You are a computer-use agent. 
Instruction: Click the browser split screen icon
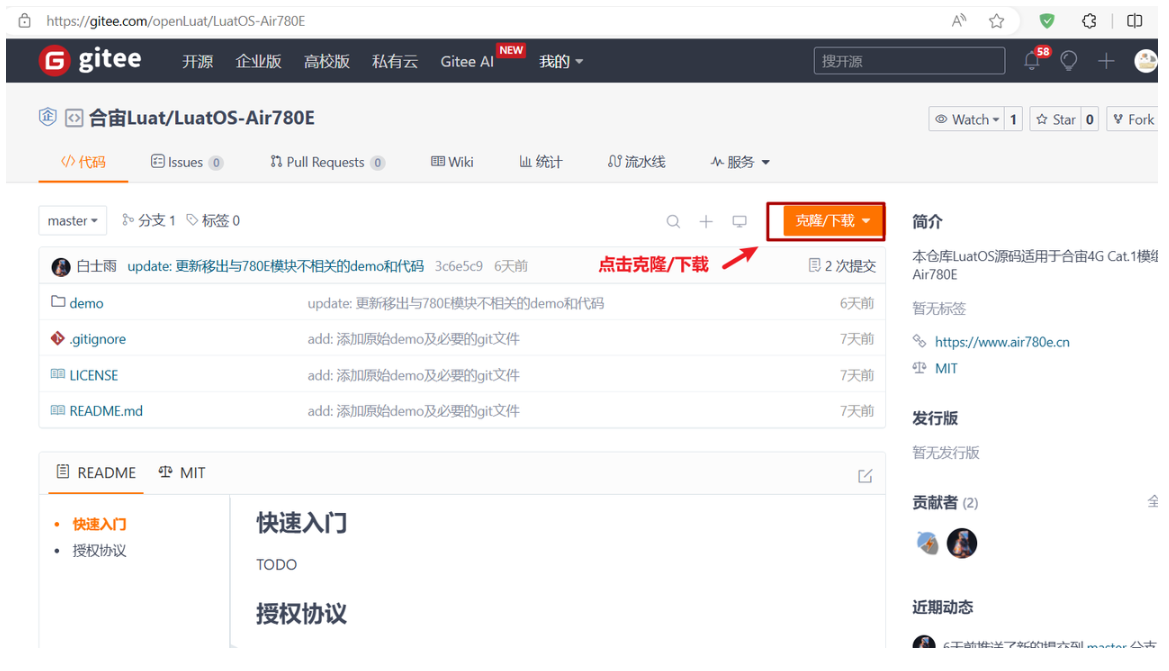coord(1135,21)
